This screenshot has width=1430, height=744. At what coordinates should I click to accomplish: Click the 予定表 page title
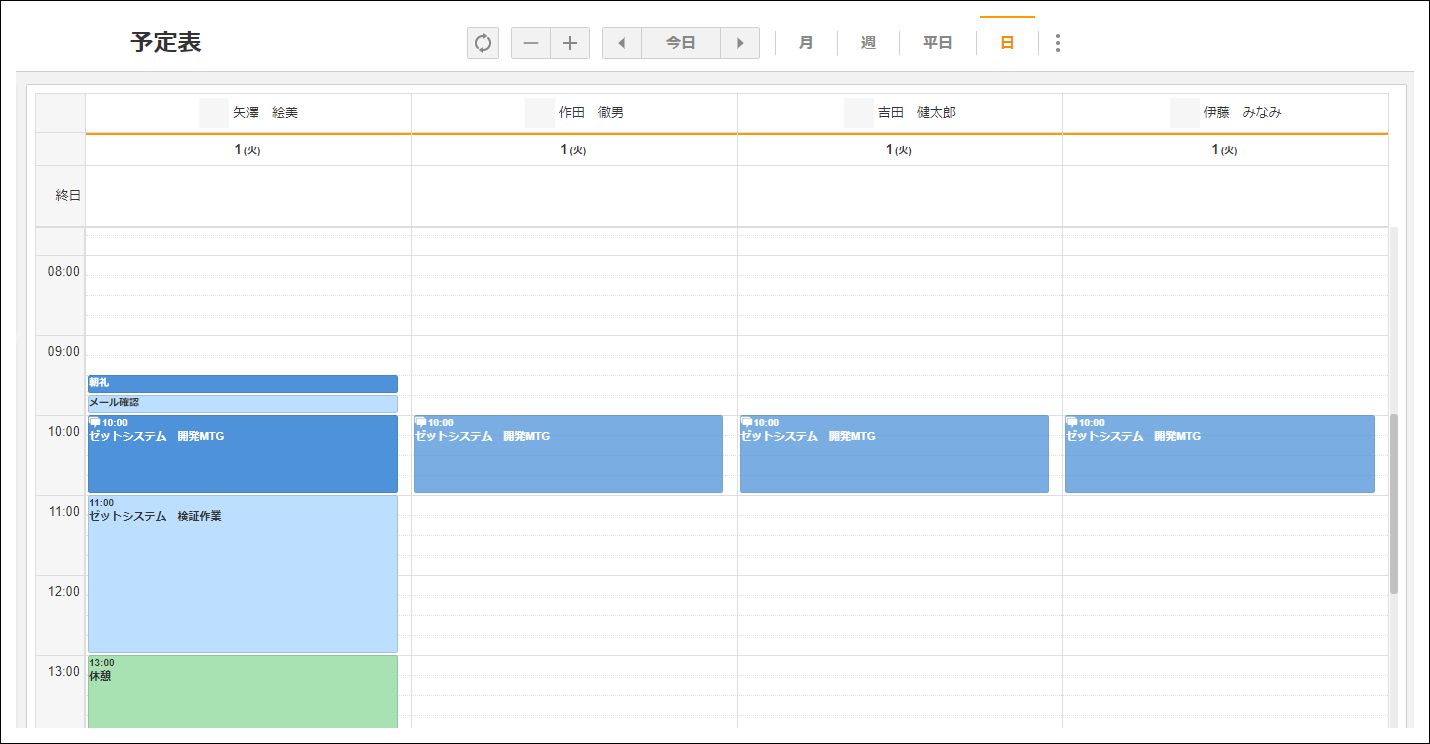[166, 43]
